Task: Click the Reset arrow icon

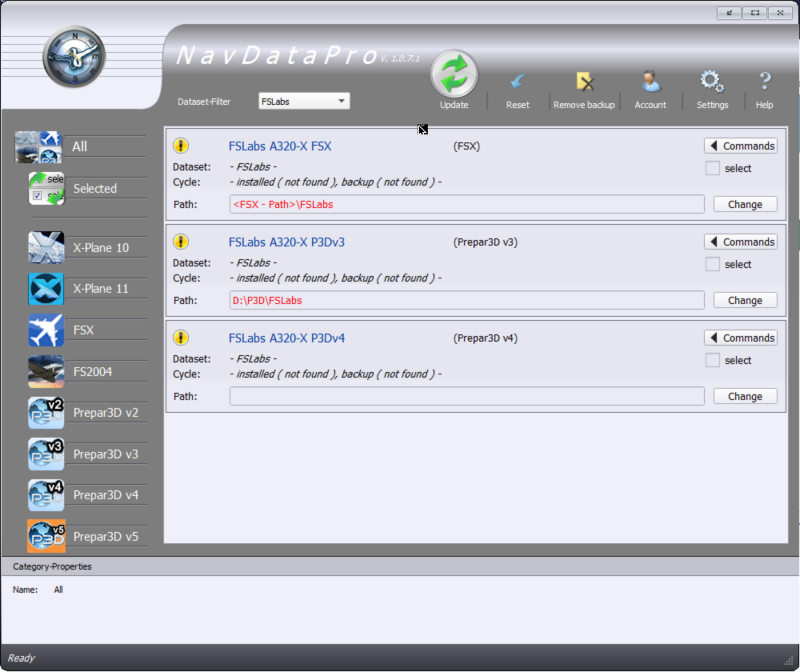Action: tap(517, 82)
